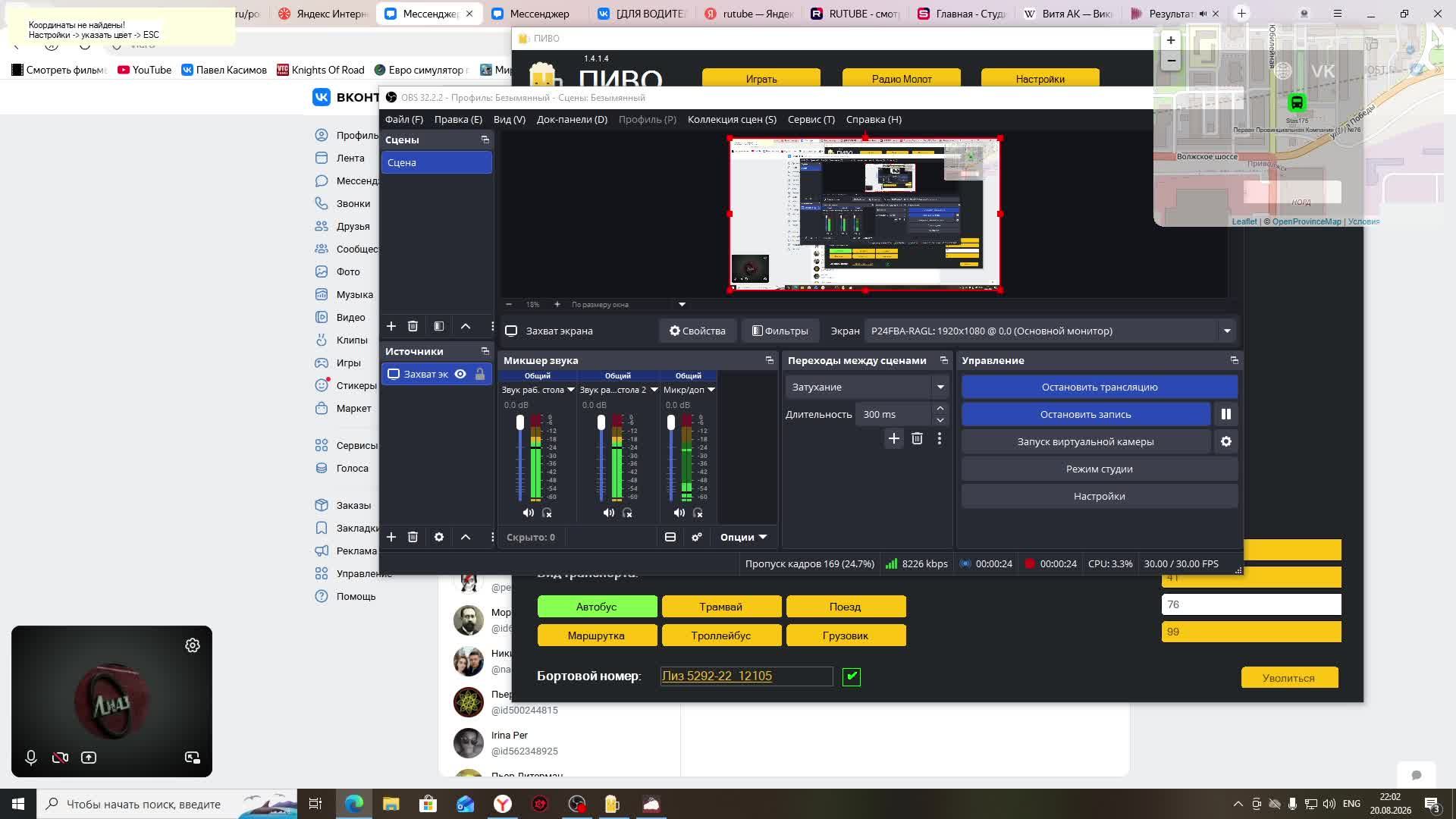Move scene up in Сцены toolbar
The width and height of the screenshot is (1456, 819).
(x=466, y=326)
